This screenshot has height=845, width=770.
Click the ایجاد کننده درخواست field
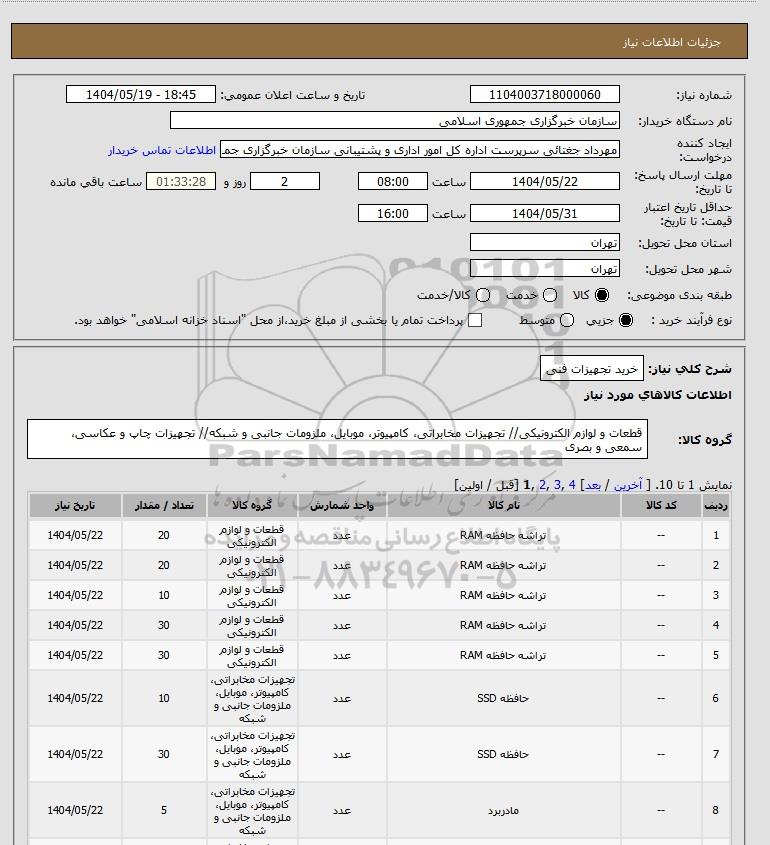(420, 149)
